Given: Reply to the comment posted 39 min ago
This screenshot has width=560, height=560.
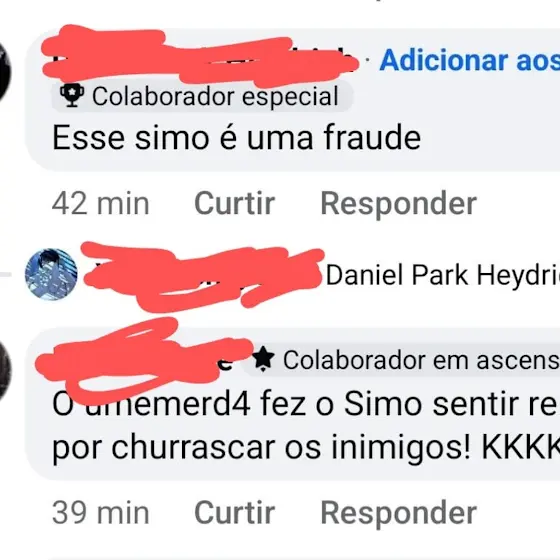Looking at the screenshot, I should pyautogui.click(x=399, y=512).
